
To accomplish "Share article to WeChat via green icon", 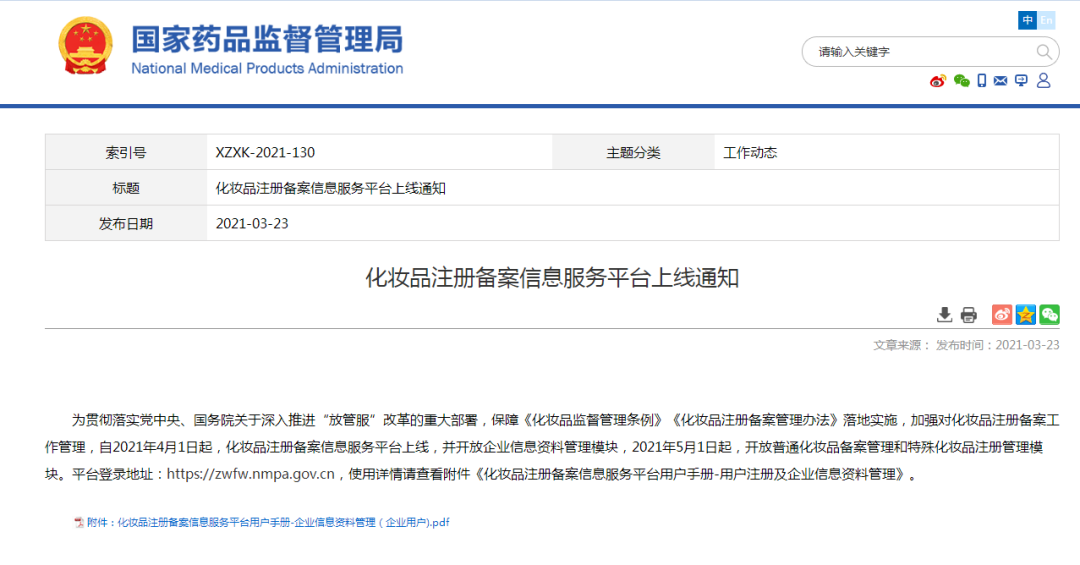I will (1049, 315).
